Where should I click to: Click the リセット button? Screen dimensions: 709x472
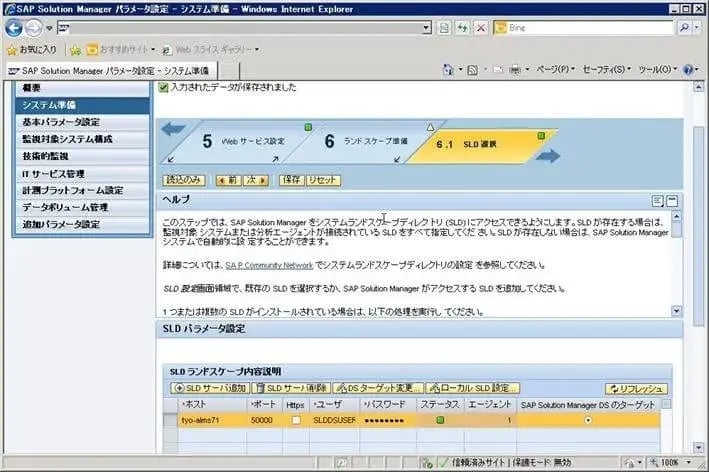point(323,180)
